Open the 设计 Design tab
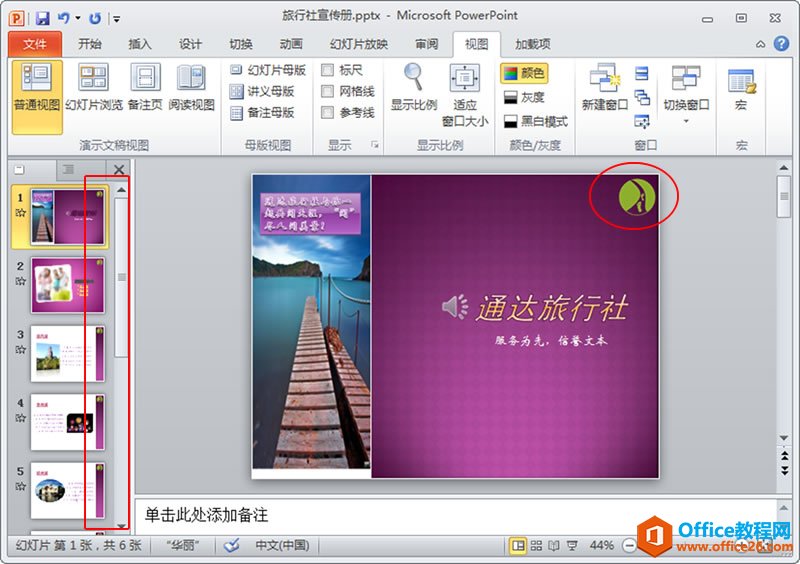Screen dimensions: 800x564 [190, 44]
